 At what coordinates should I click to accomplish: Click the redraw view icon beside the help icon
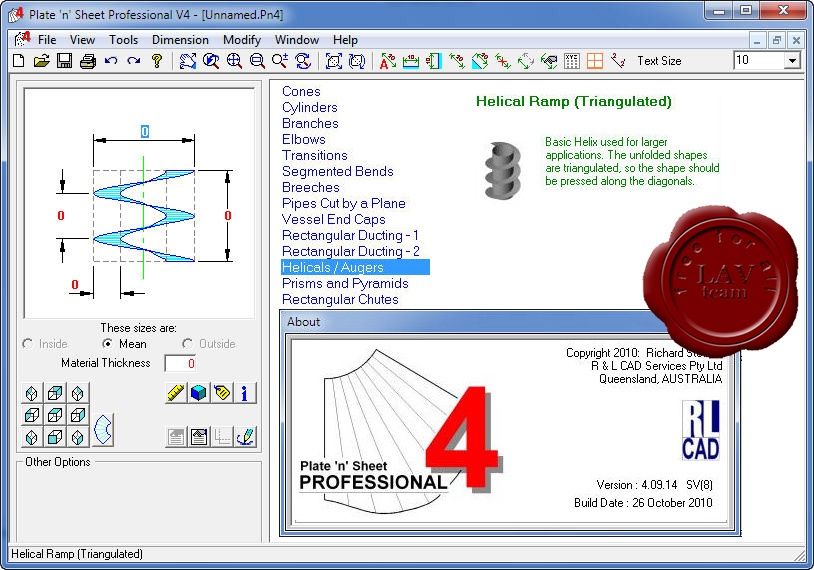pos(187,61)
